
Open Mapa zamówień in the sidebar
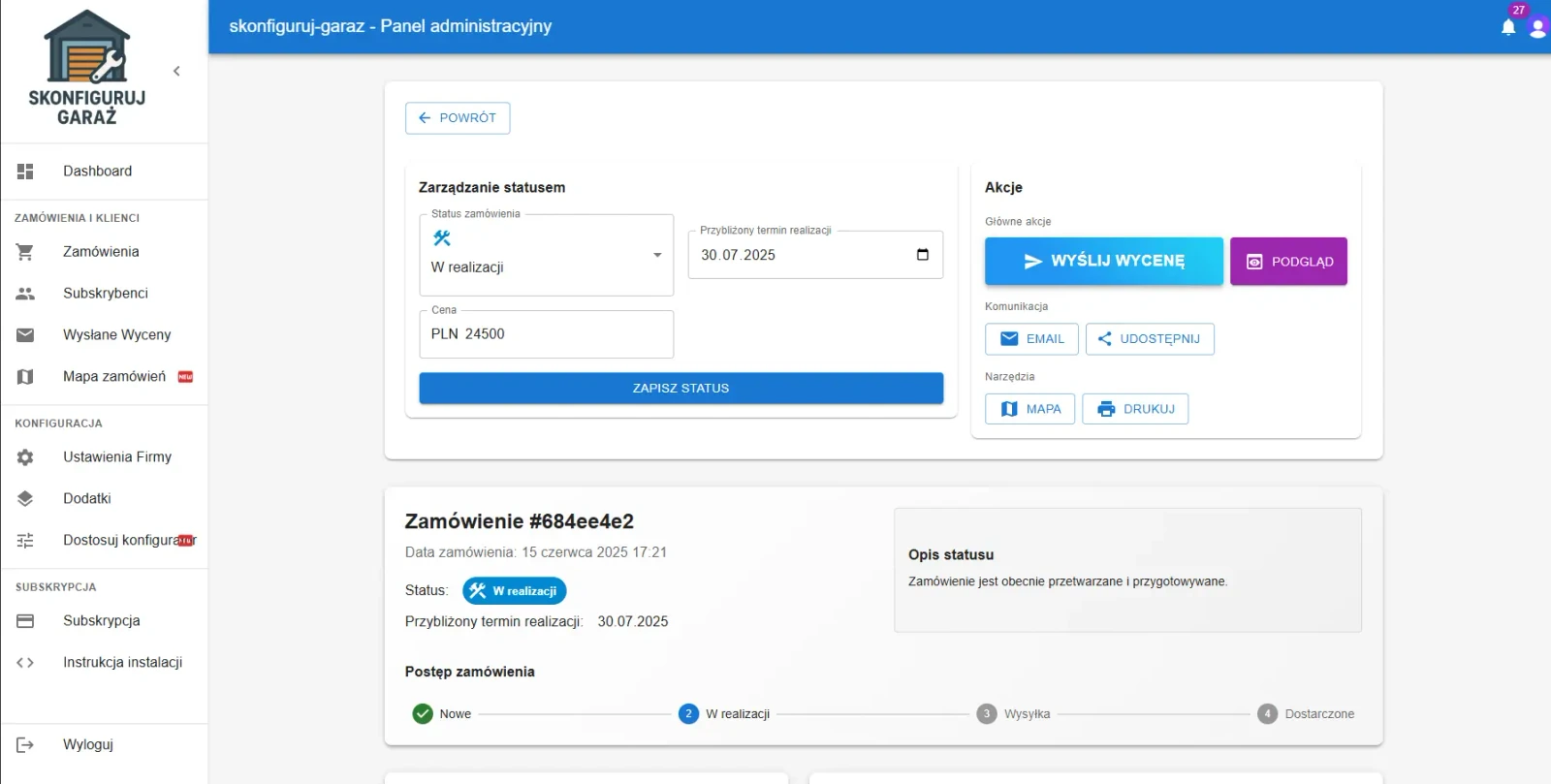click(x=105, y=377)
